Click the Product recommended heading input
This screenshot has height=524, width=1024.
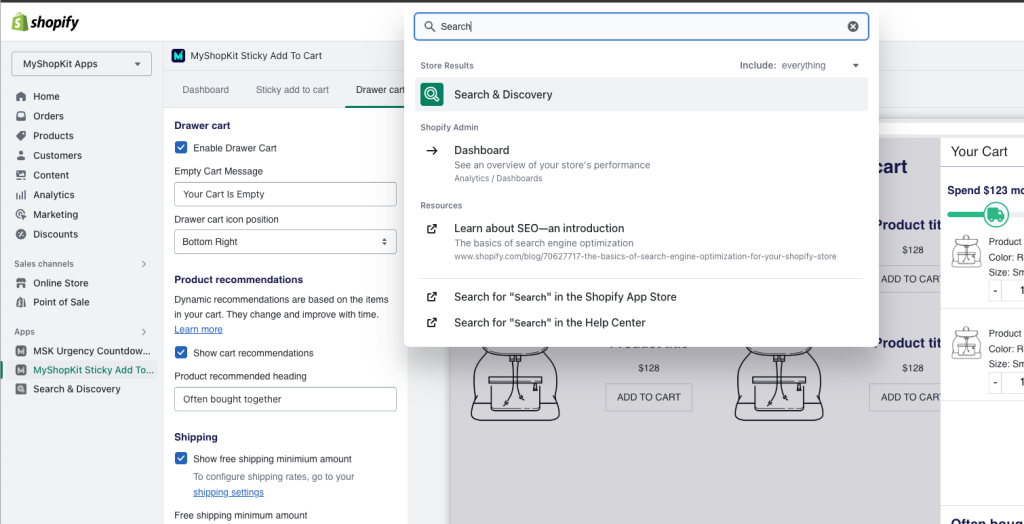coord(285,399)
